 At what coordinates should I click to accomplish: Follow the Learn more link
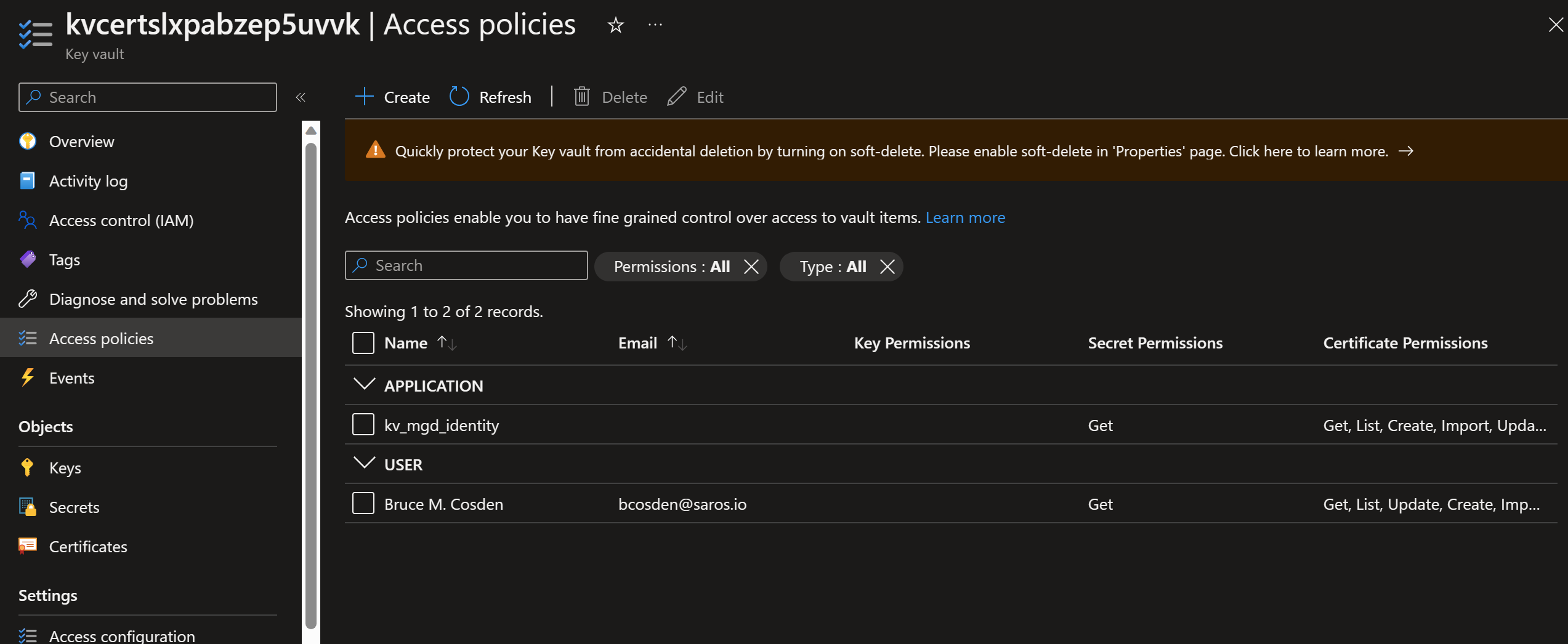(x=965, y=217)
